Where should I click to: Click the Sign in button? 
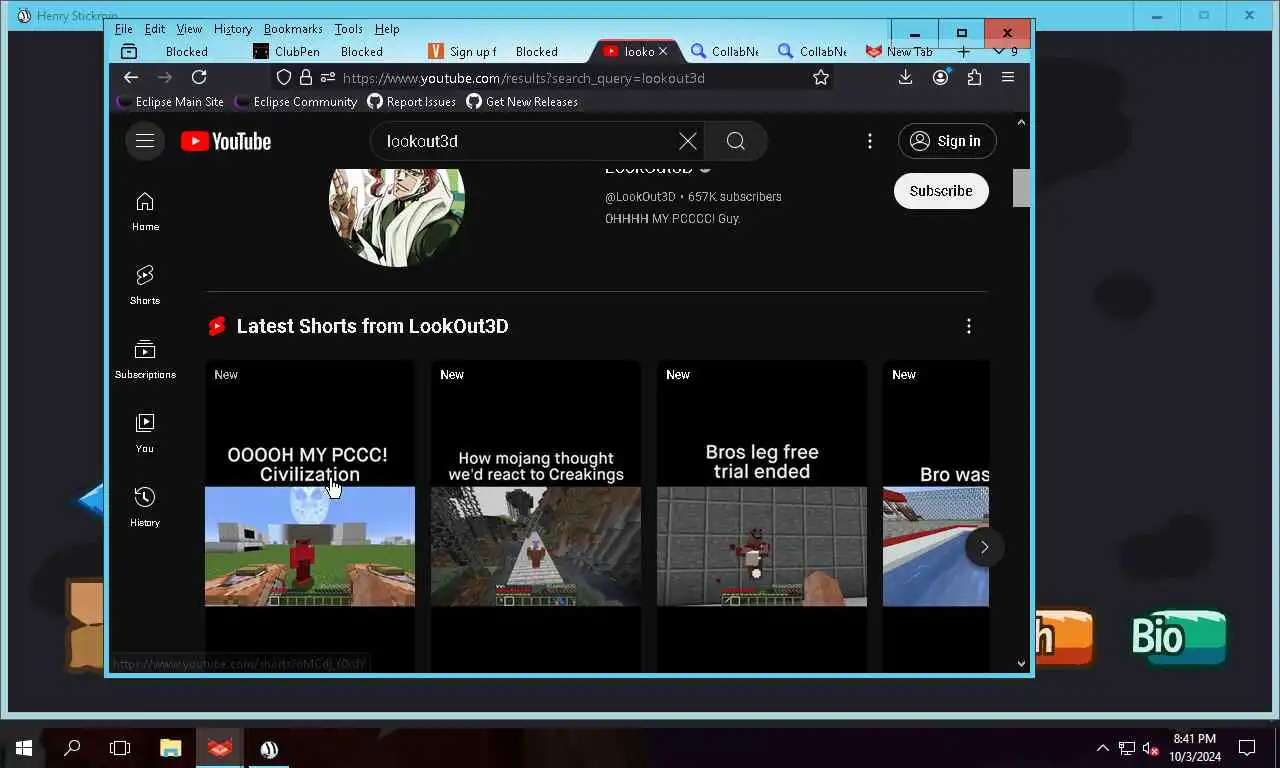click(x=946, y=141)
